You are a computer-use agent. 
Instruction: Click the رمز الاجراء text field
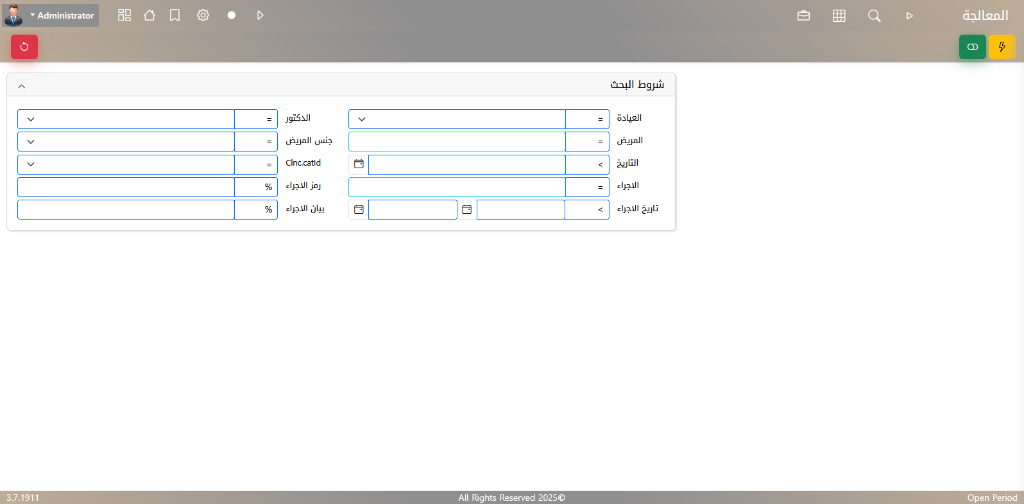125,187
